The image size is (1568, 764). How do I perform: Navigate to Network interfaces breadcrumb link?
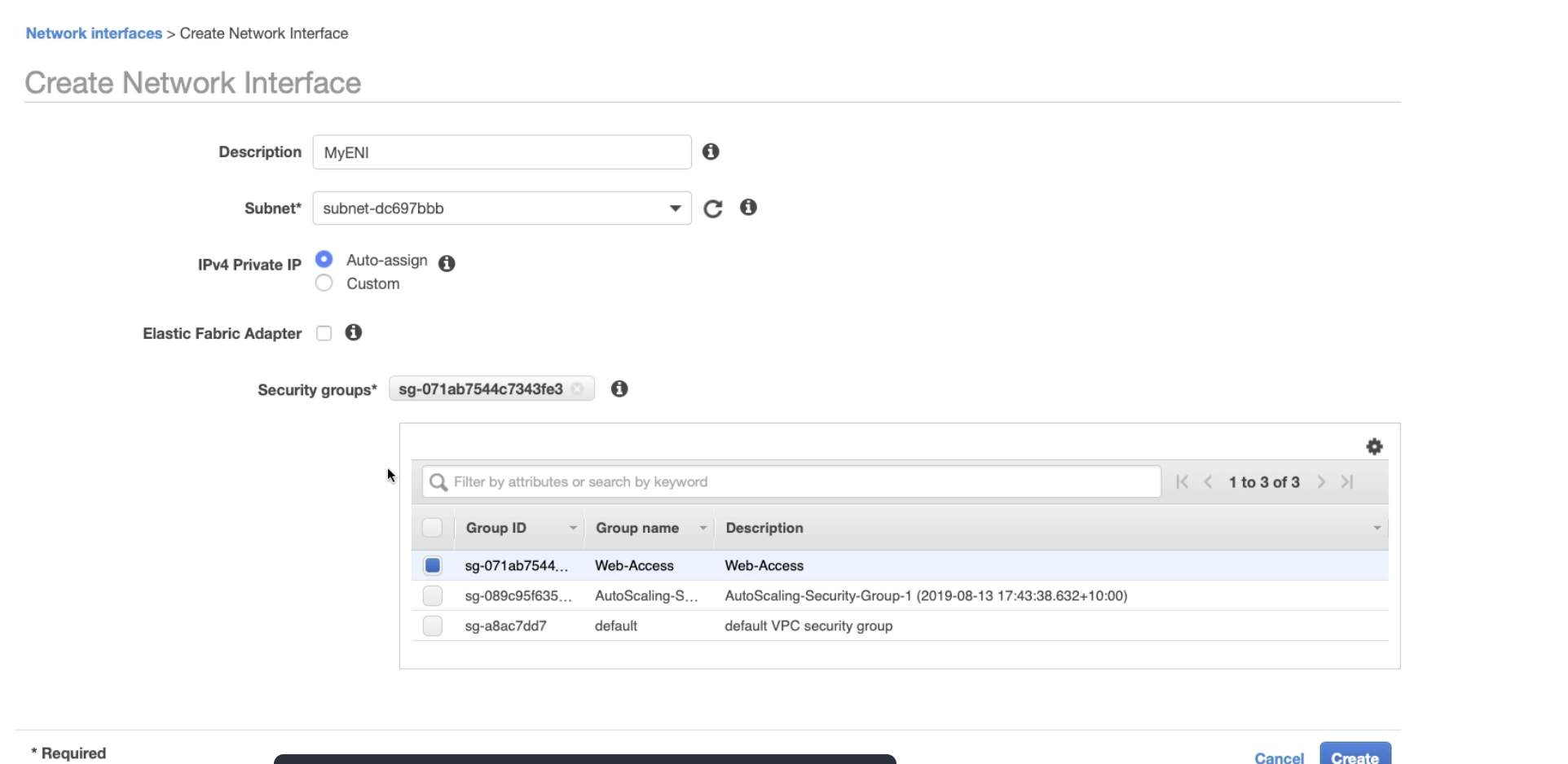94,33
